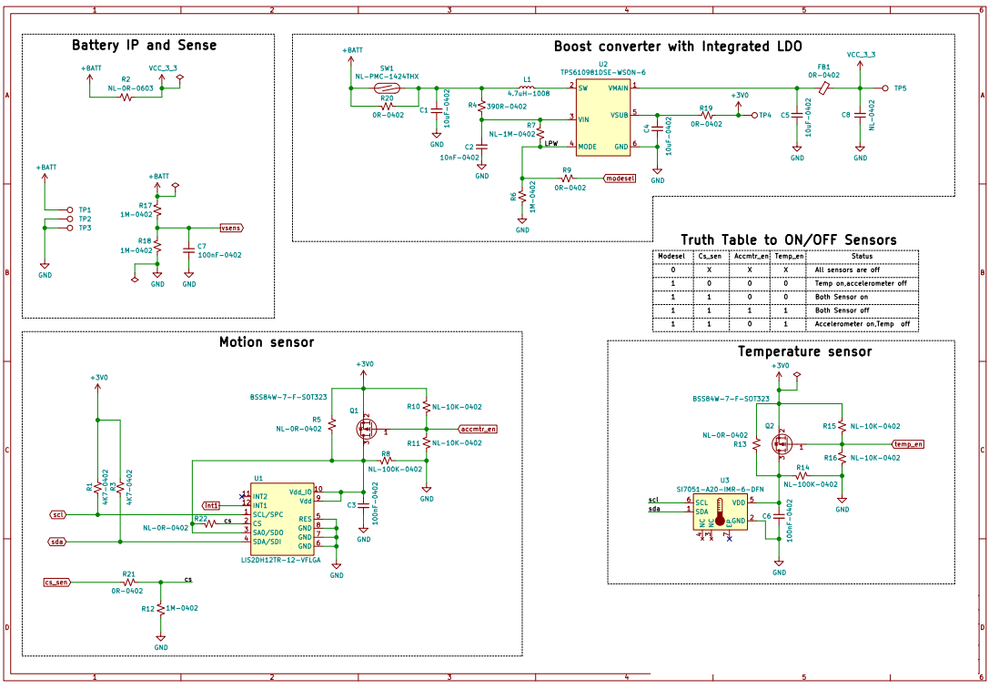The height and width of the screenshot is (691, 999).
Task: Select resistor R9 symbol
Action: pos(567,178)
